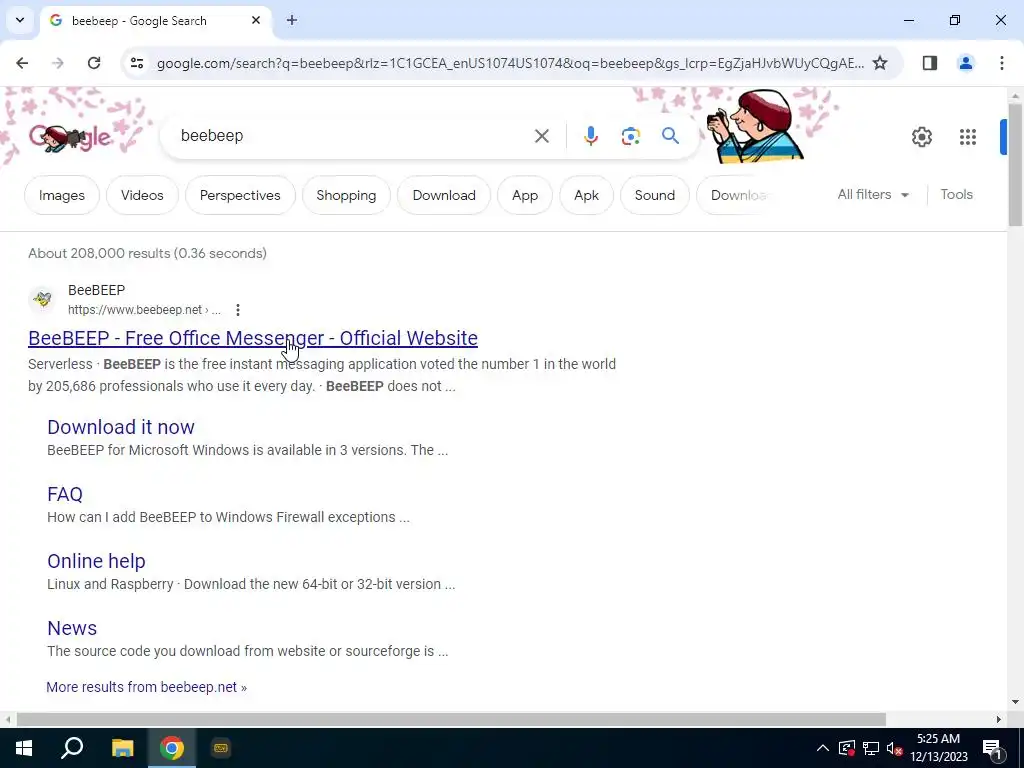Apply the Apk search chip
The image size is (1024, 768).
(586, 195)
